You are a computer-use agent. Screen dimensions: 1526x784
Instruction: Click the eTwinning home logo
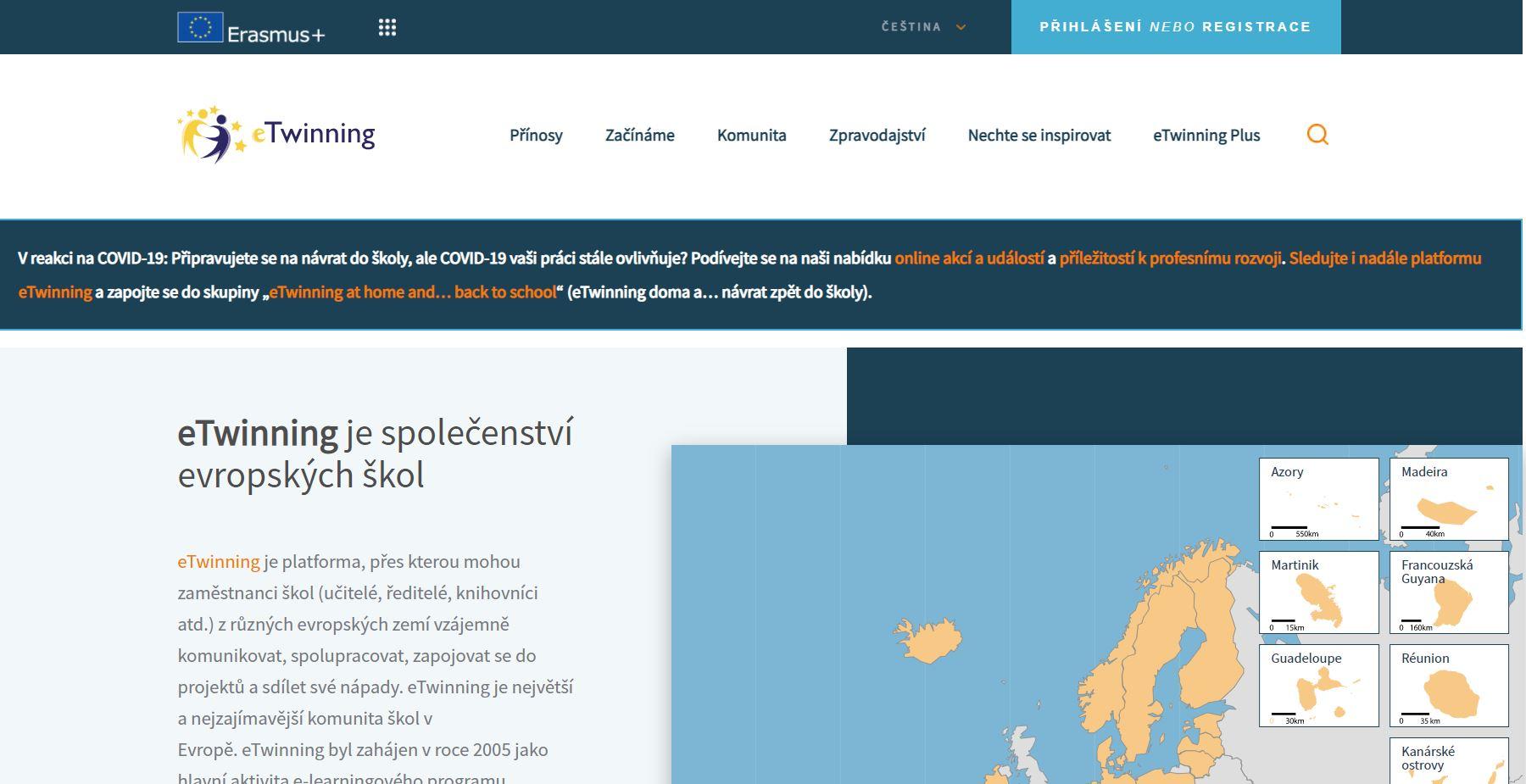(x=276, y=134)
